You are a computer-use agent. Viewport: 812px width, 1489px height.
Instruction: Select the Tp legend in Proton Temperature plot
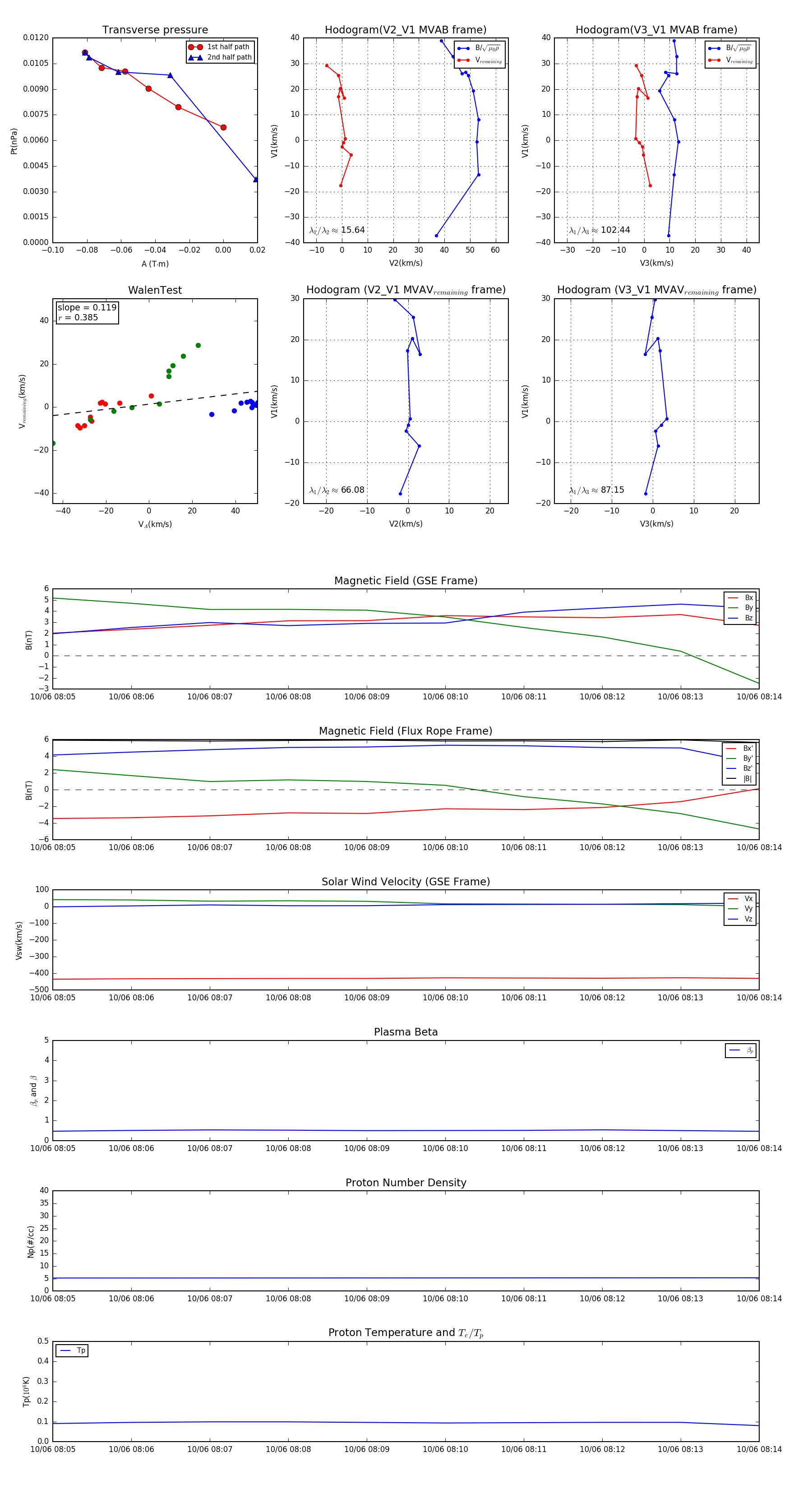72,1351
